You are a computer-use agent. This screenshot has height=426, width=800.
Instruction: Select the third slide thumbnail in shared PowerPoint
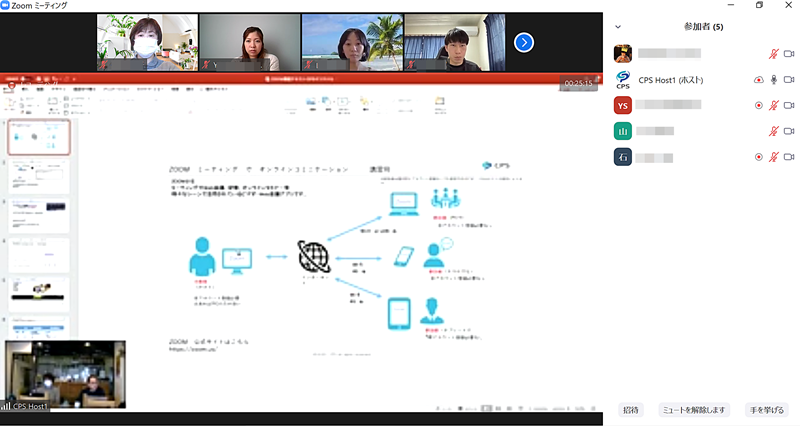(x=39, y=216)
